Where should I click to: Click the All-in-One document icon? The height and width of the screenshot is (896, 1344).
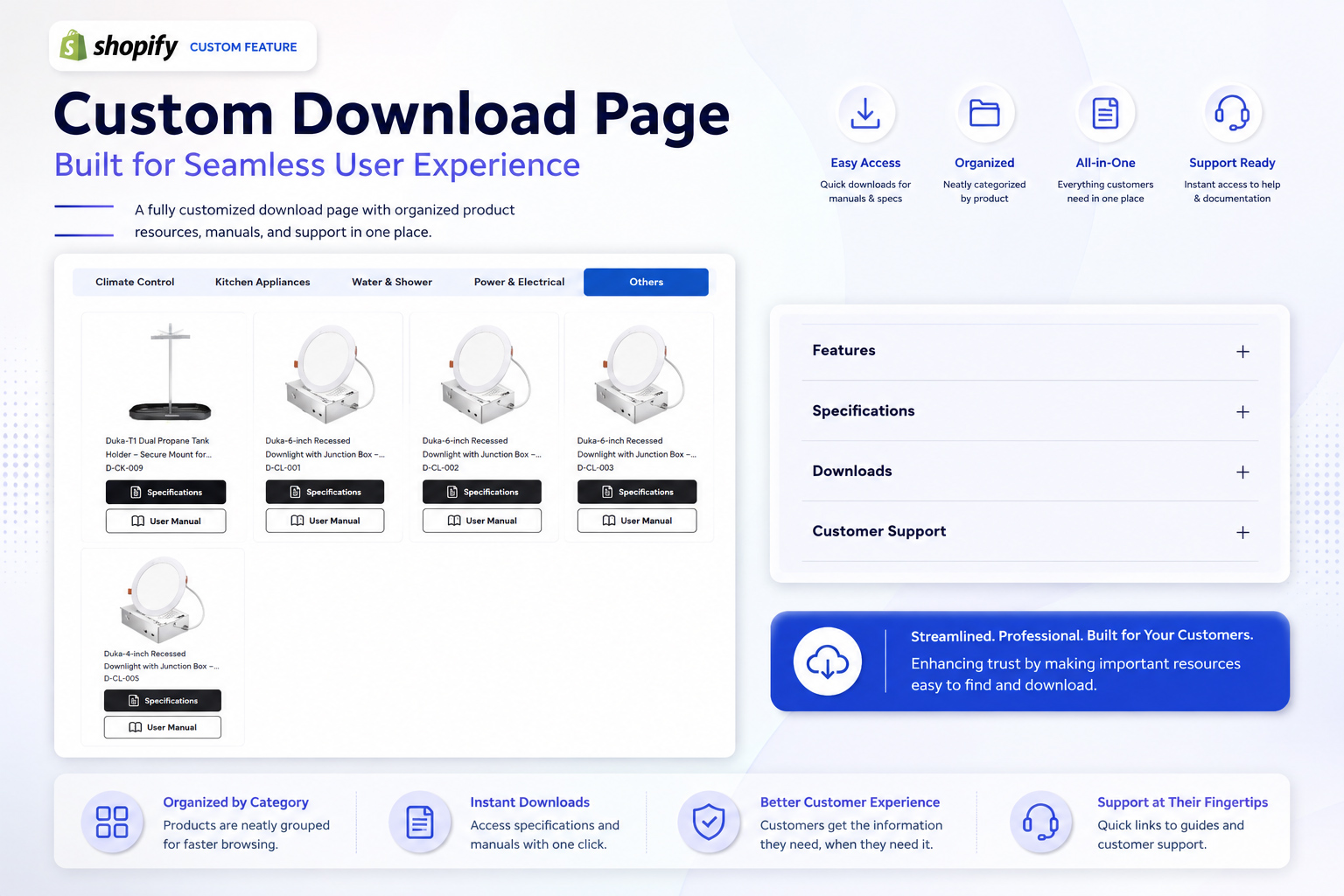click(1105, 113)
